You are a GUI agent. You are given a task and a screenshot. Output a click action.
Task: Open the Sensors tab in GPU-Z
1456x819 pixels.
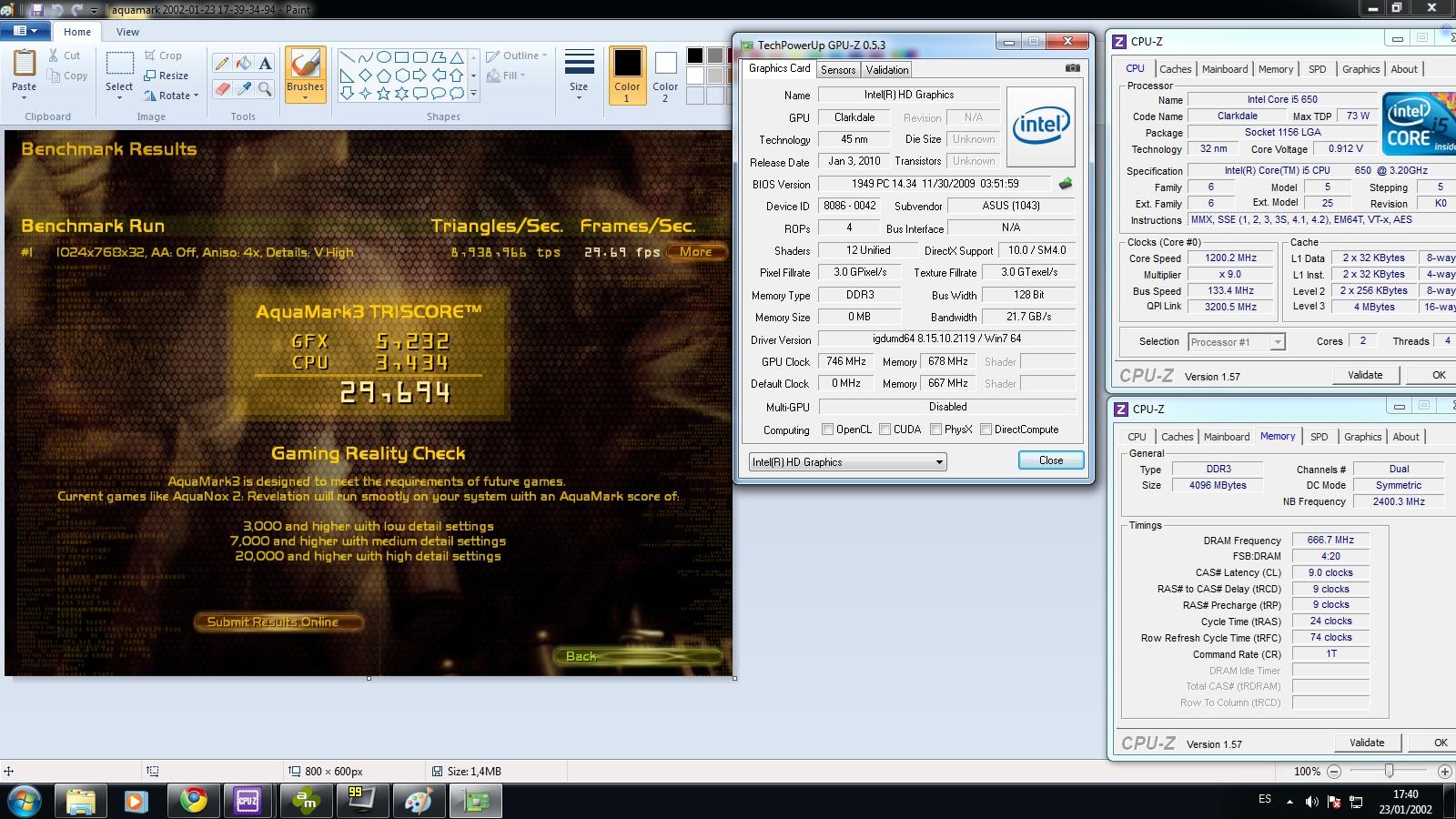[x=838, y=69]
